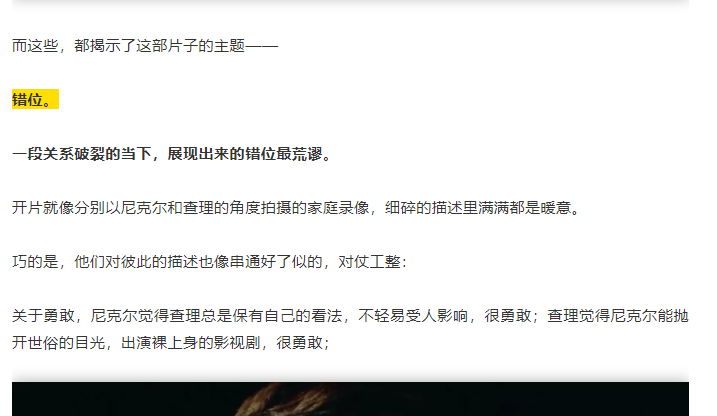Click "关于勇敢" at the paragraph start
Image resolution: width=717 pixels, height=416 pixels.
[x=43, y=315]
